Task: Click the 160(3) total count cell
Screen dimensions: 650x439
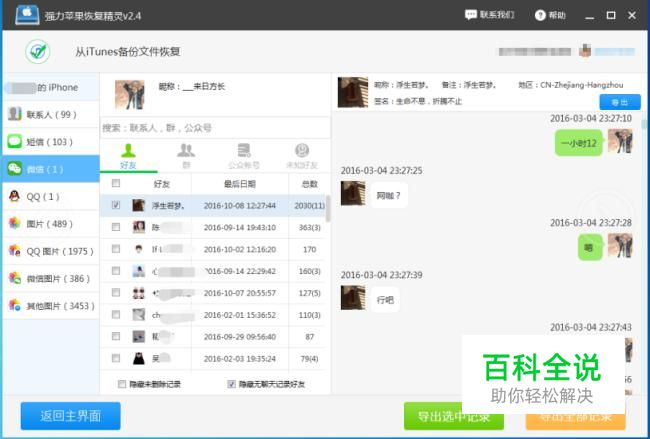Action: click(x=309, y=271)
